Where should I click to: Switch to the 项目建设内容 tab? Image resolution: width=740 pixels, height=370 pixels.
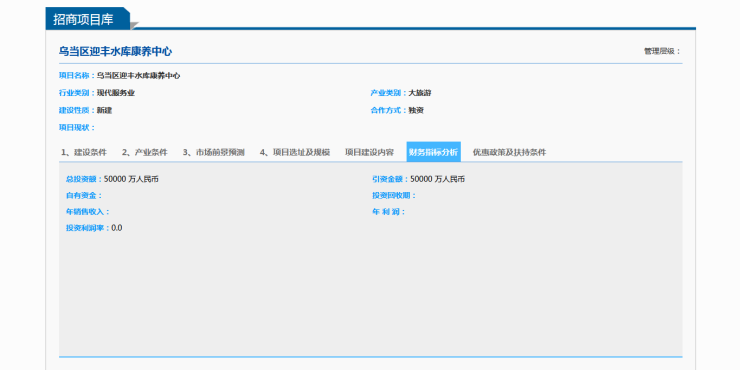pos(370,152)
